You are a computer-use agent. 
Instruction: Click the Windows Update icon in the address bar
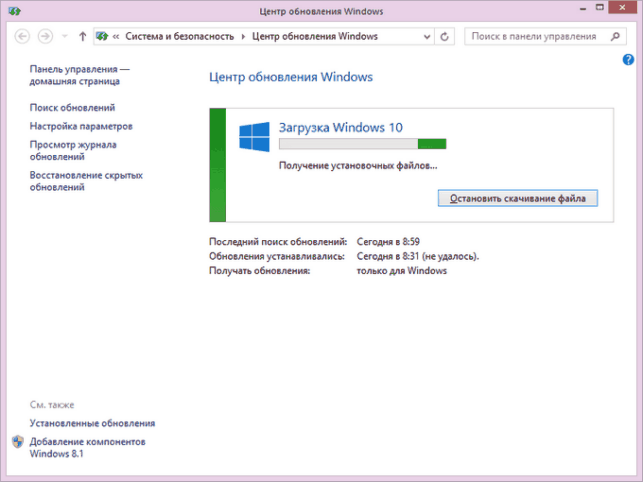pyautogui.click(x=102, y=37)
